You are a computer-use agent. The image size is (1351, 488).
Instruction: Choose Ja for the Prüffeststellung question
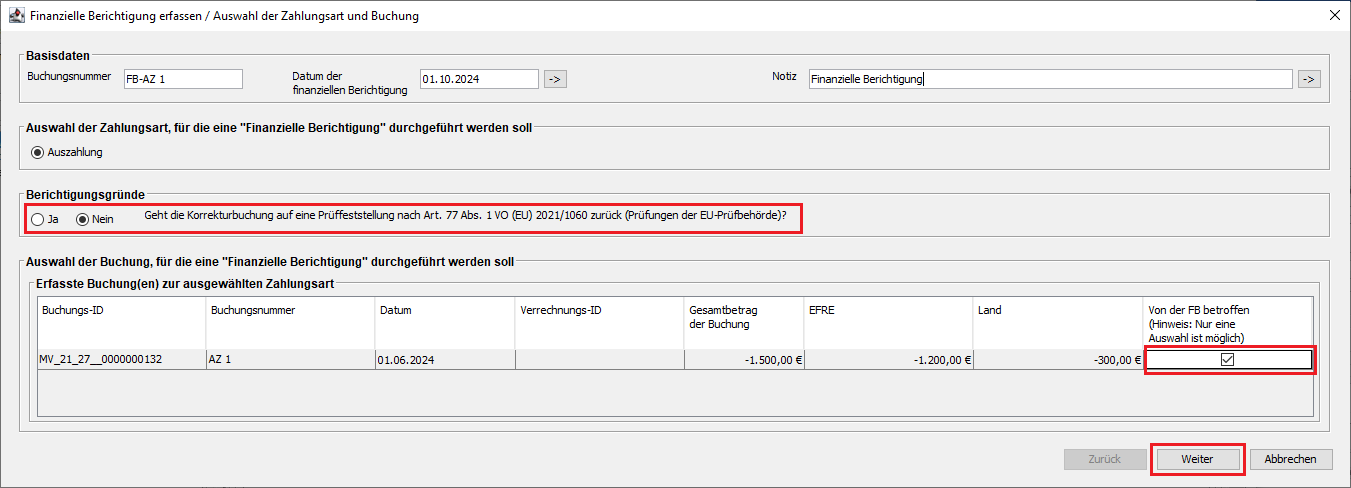(x=38, y=219)
